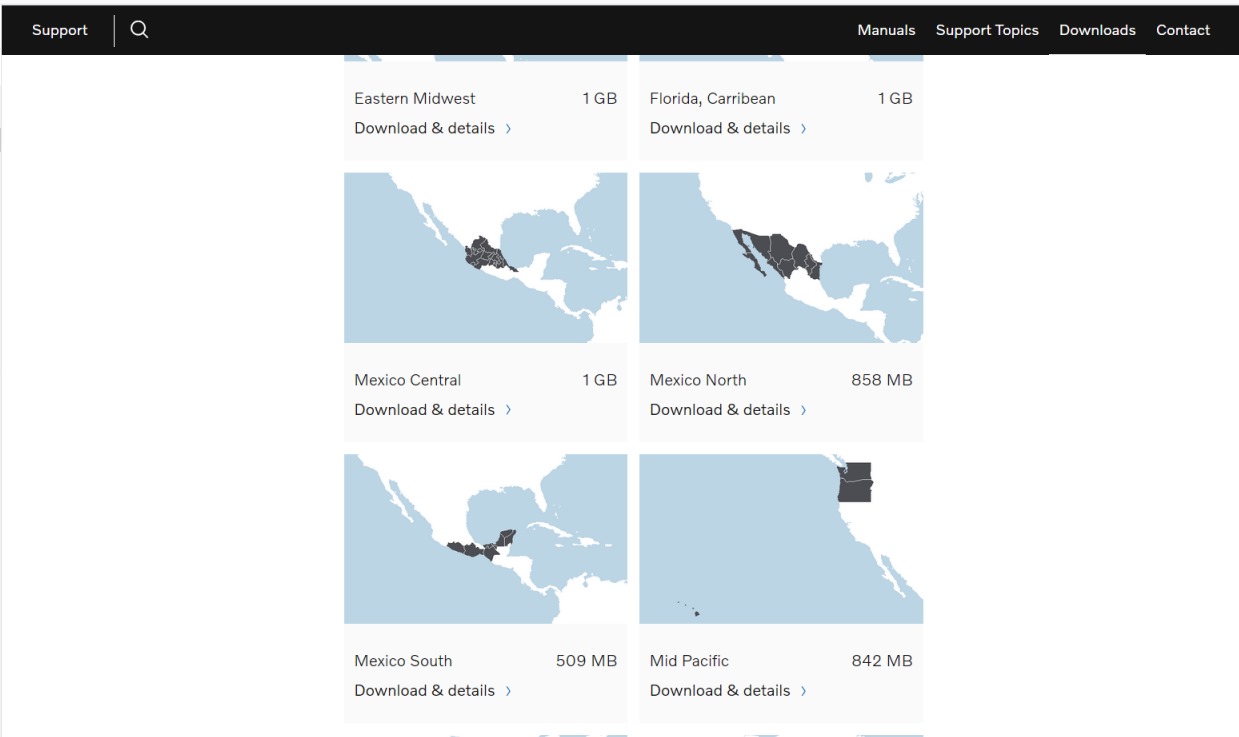1239x737 pixels.
Task: Click the Mid Pacific map thumbnail
Action: (781, 539)
